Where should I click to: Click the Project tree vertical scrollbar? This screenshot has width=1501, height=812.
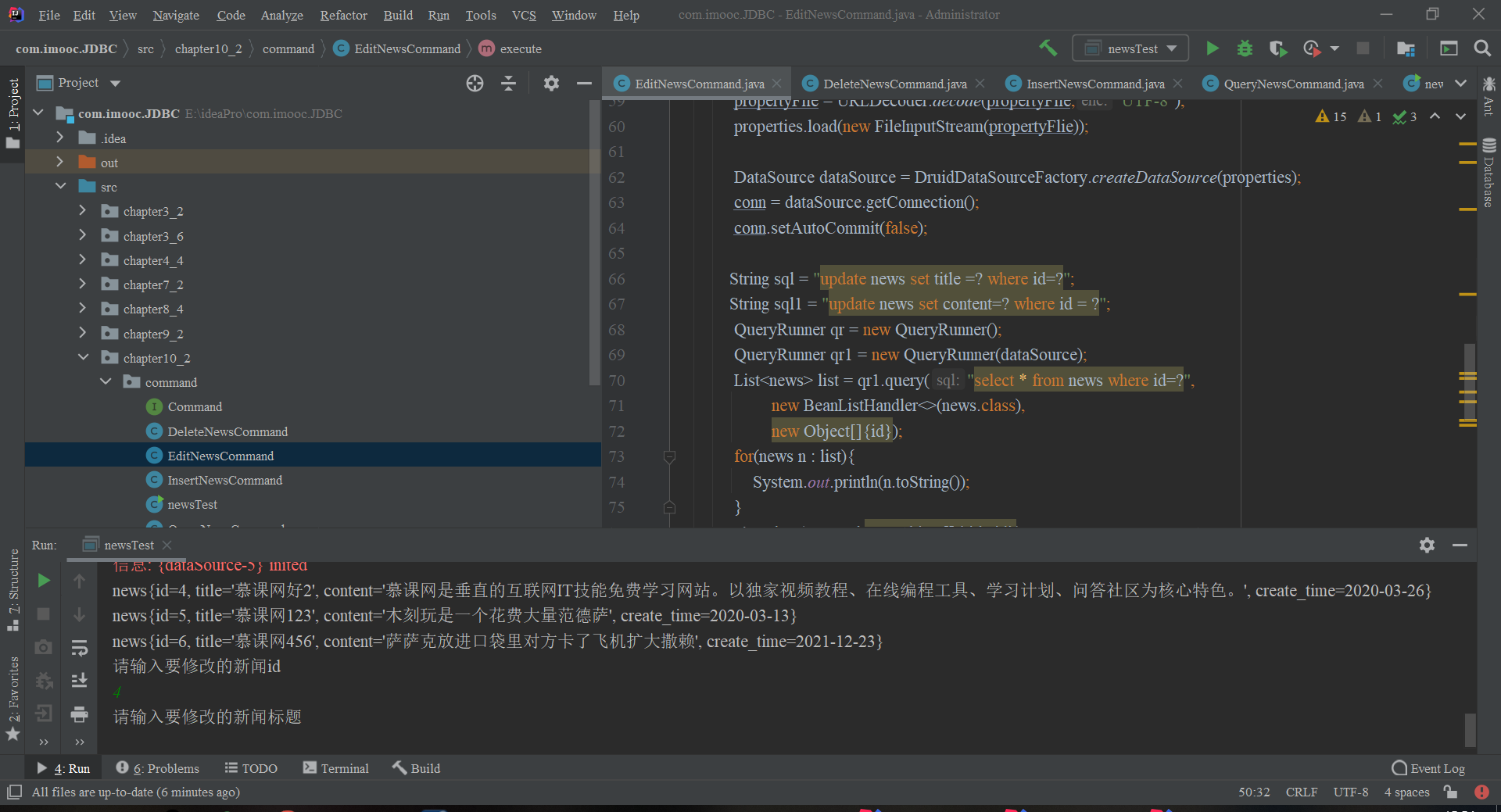point(595,242)
